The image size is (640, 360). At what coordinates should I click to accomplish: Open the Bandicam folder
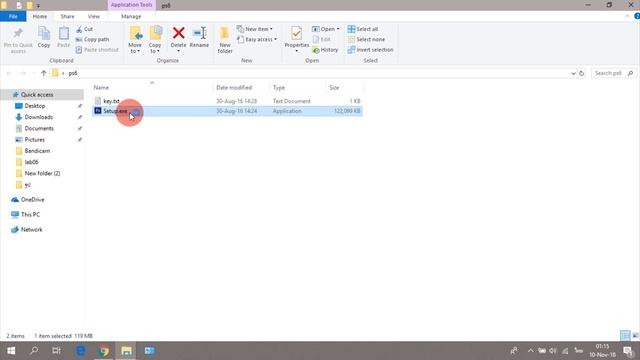pos(37,151)
